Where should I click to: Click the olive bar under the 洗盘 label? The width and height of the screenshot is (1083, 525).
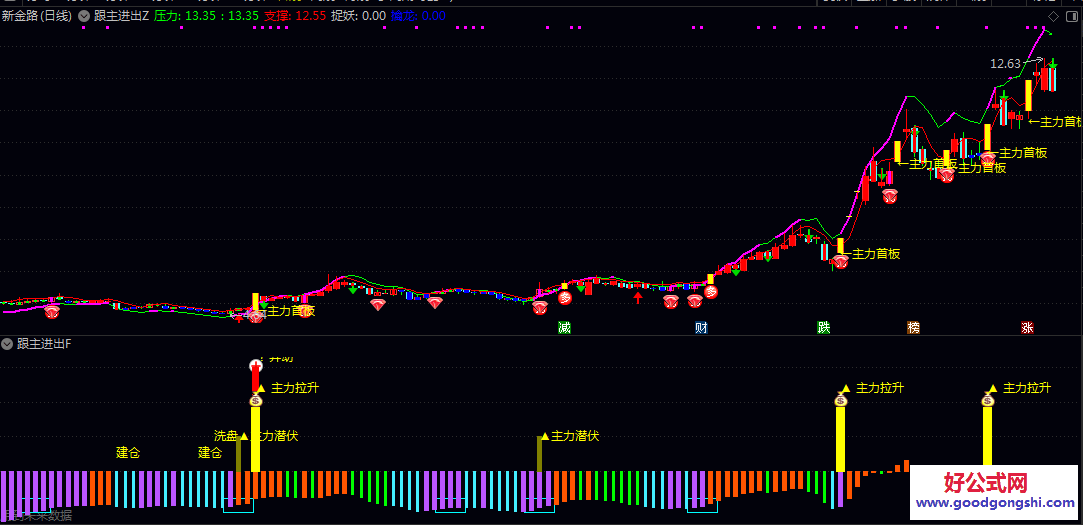[x=238, y=454]
